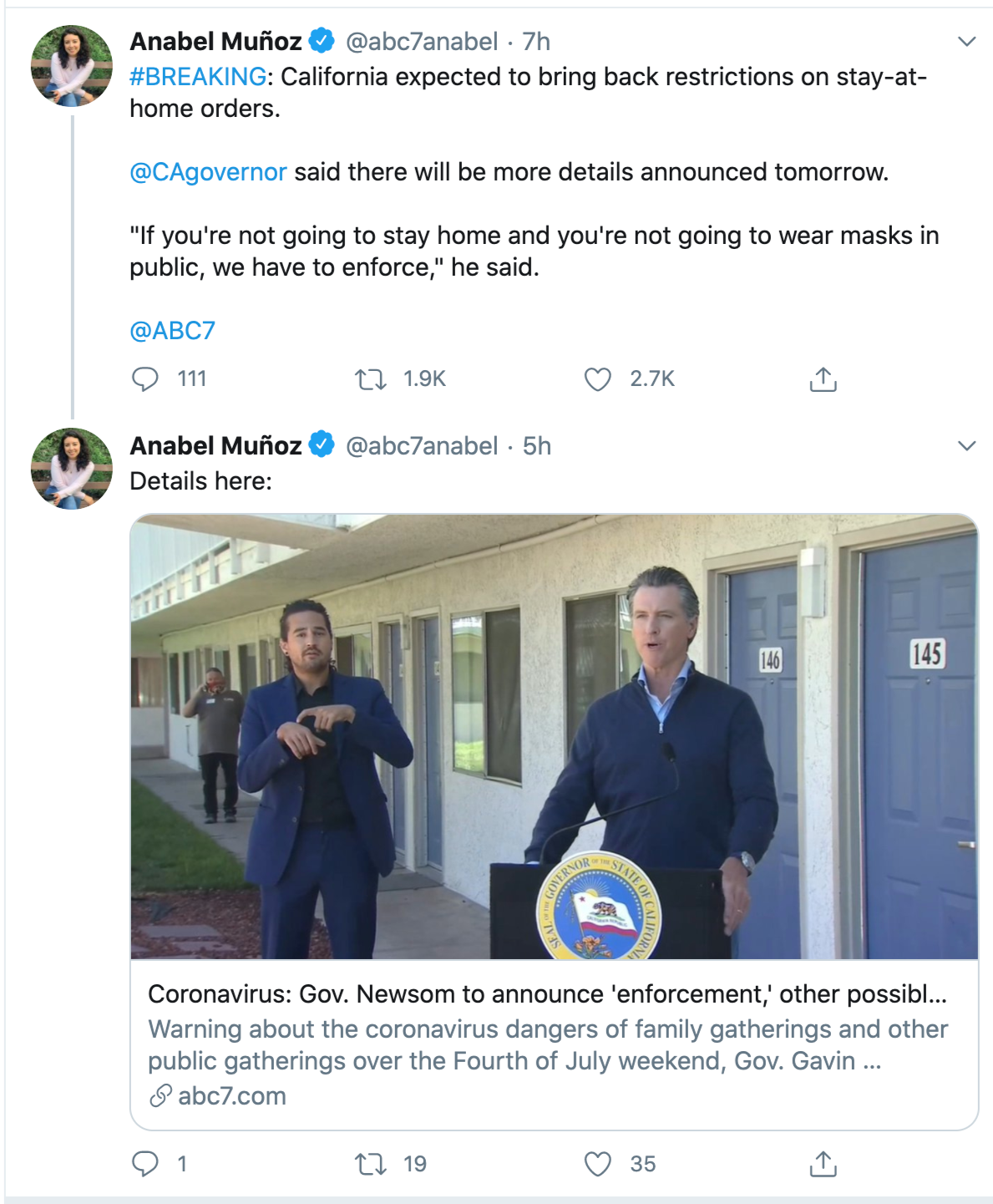993x1204 pixels.
Task: Reply to the first tweet with 111 comments
Action: (145, 379)
